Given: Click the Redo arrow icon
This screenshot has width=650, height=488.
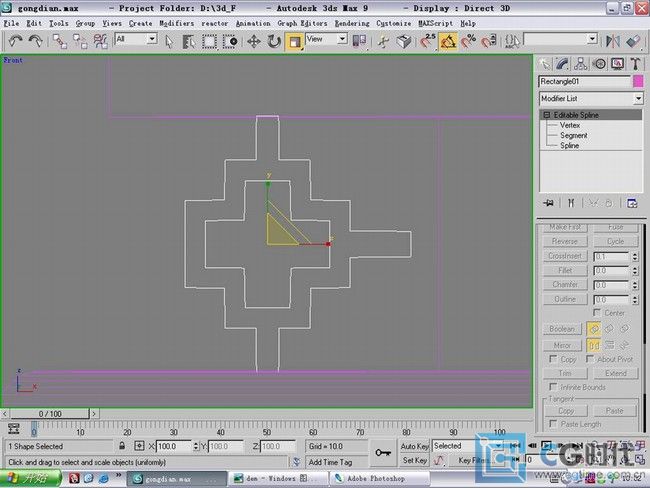Looking at the screenshot, I should [x=36, y=41].
